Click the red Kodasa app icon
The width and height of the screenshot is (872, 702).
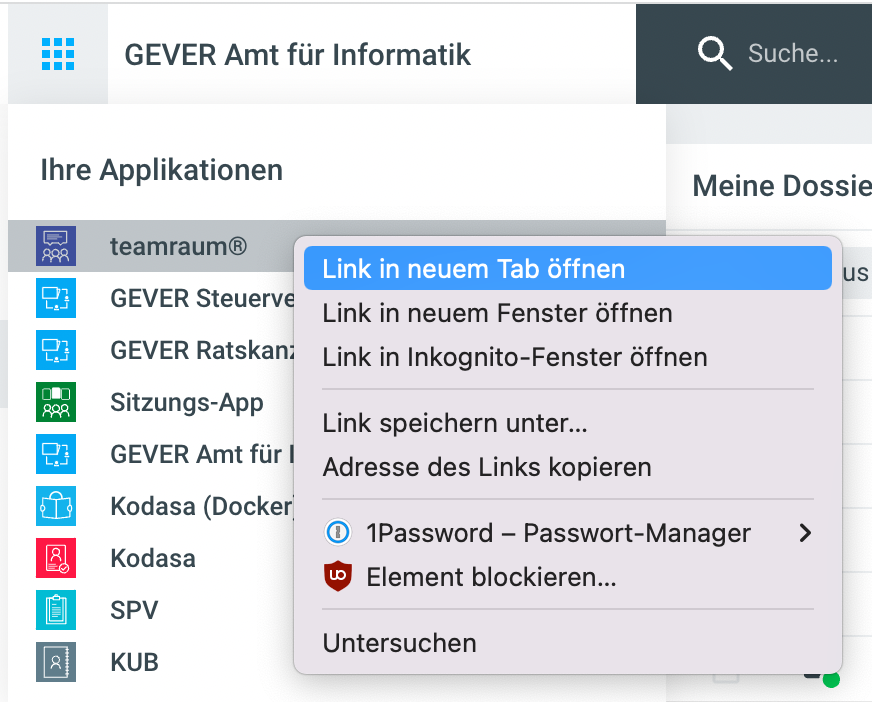(x=56, y=558)
